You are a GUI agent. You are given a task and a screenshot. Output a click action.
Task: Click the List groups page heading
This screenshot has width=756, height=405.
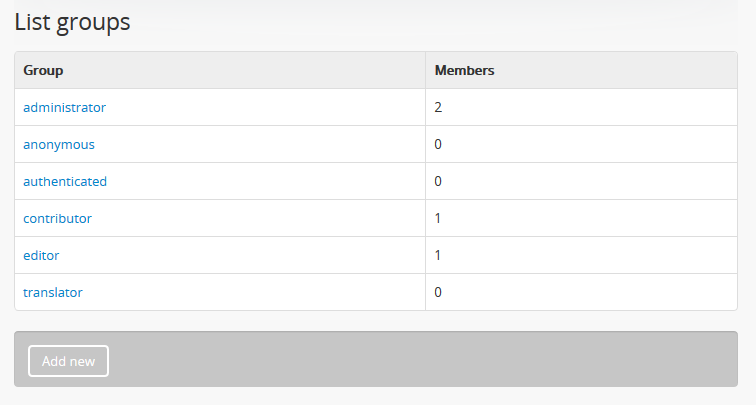click(x=72, y=22)
